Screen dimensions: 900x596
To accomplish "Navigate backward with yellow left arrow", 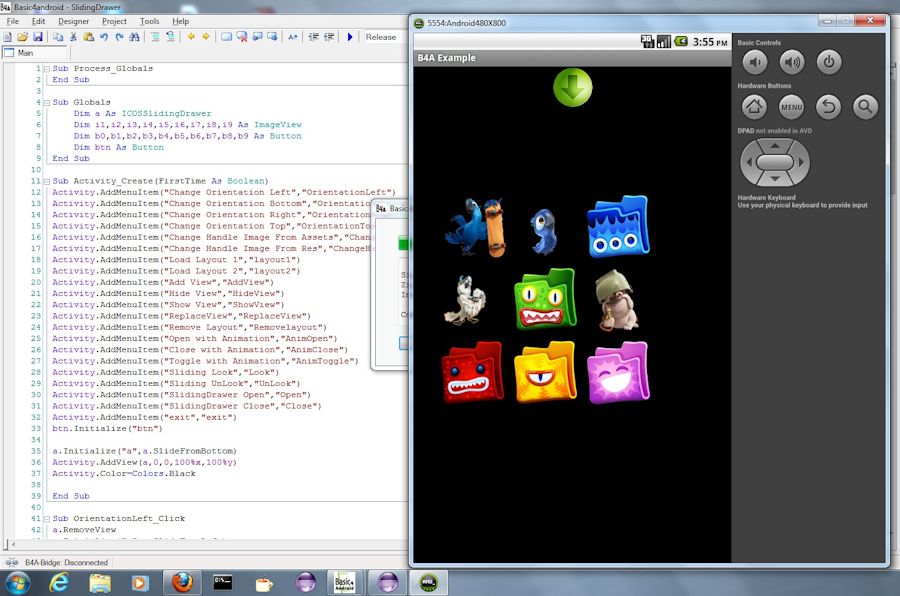I will pyautogui.click(x=191, y=37).
